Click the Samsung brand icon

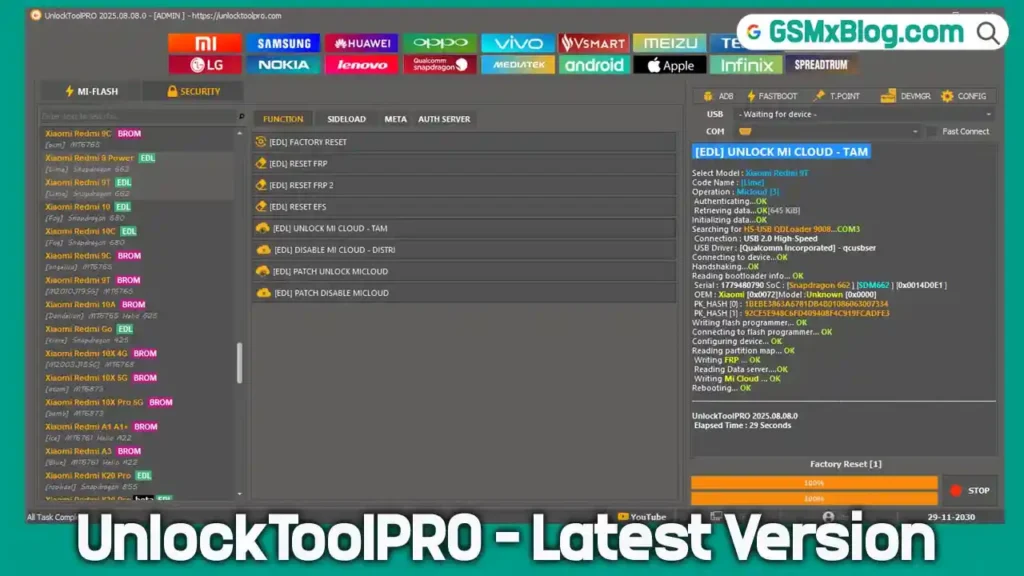pos(283,43)
